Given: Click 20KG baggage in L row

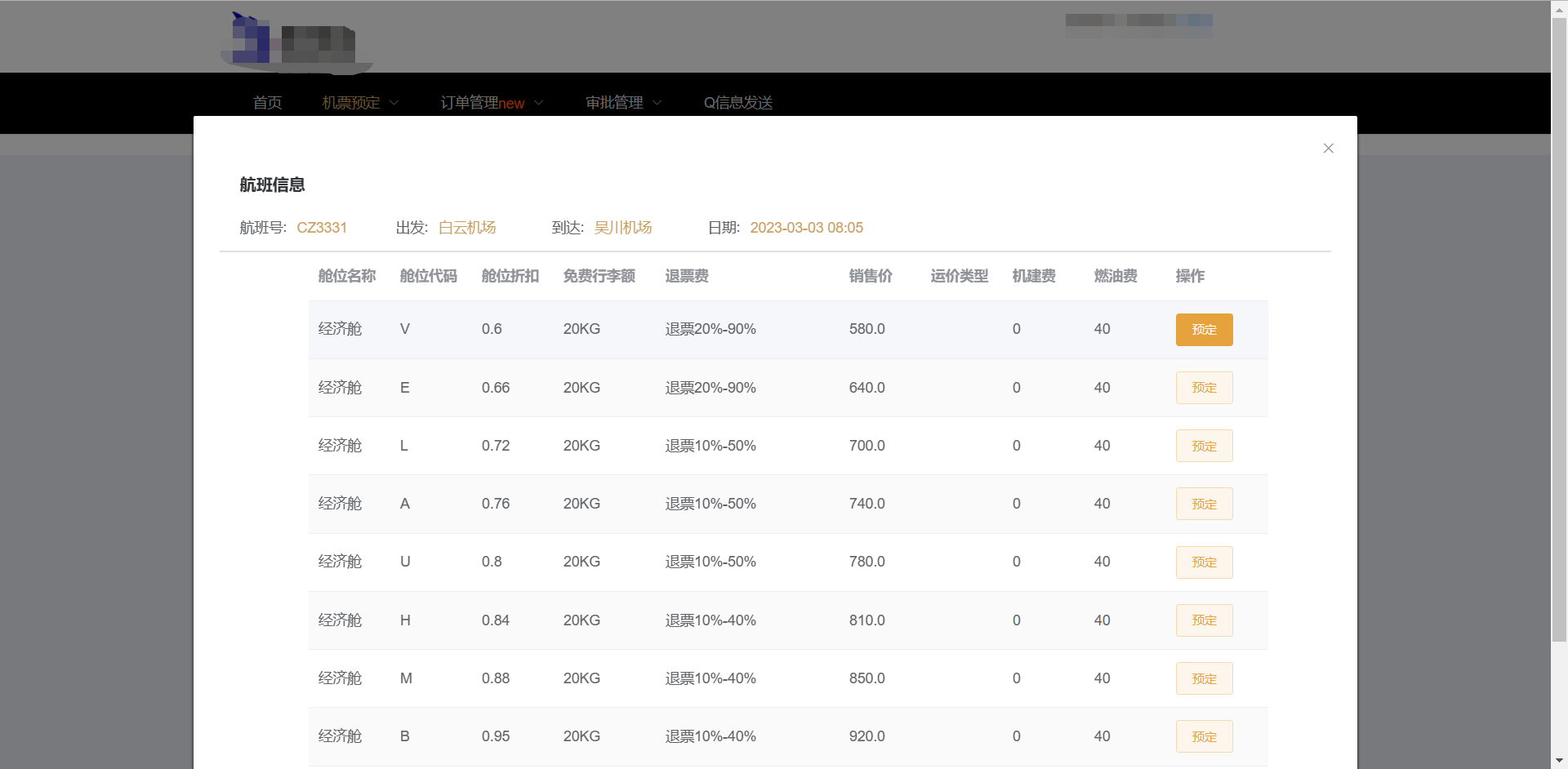Looking at the screenshot, I should pos(581,446).
